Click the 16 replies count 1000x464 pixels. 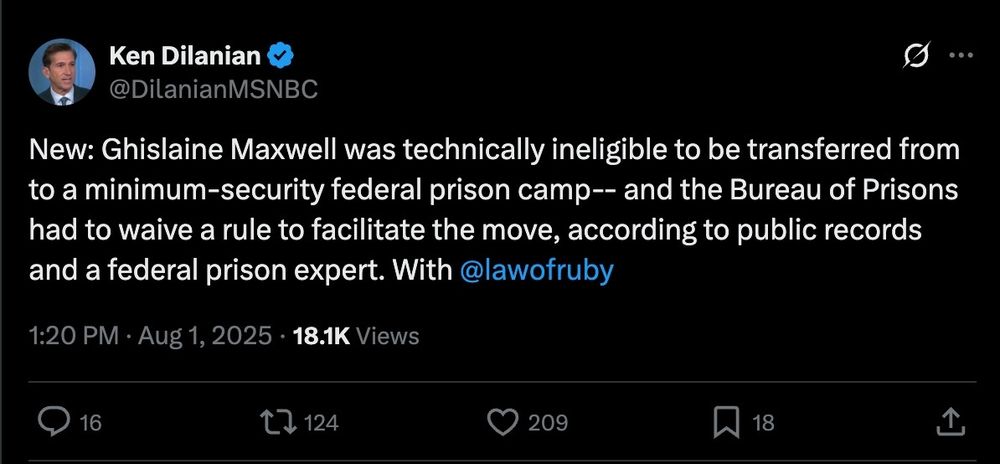pyautogui.click(x=92, y=423)
